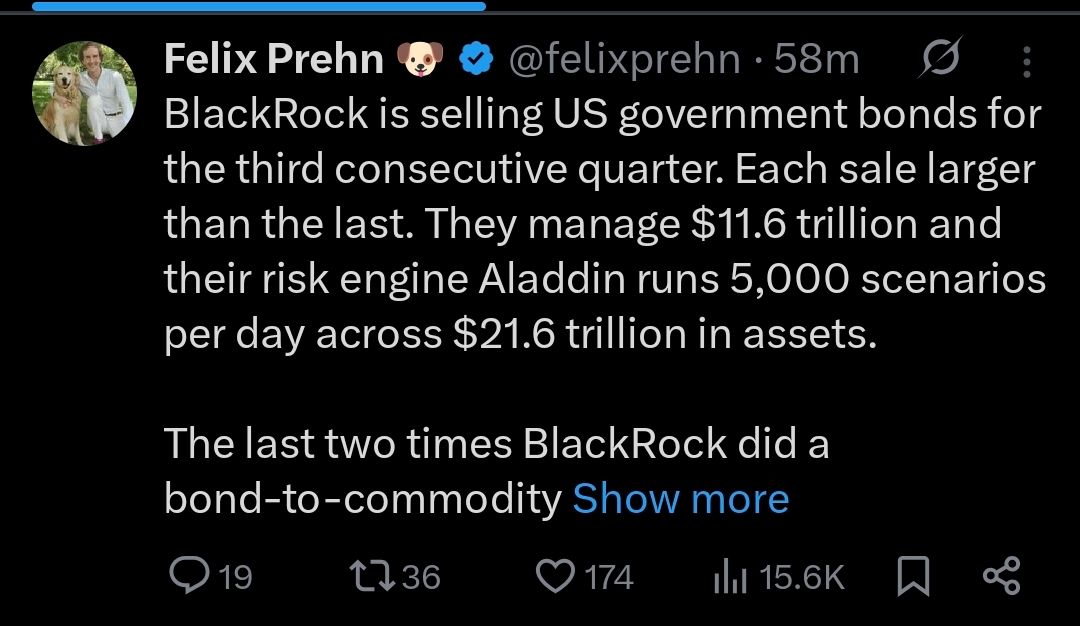Expand the tweet with Show more
This screenshot has height=626, width=1080.
pyautogui.click(x=680, y=498)
